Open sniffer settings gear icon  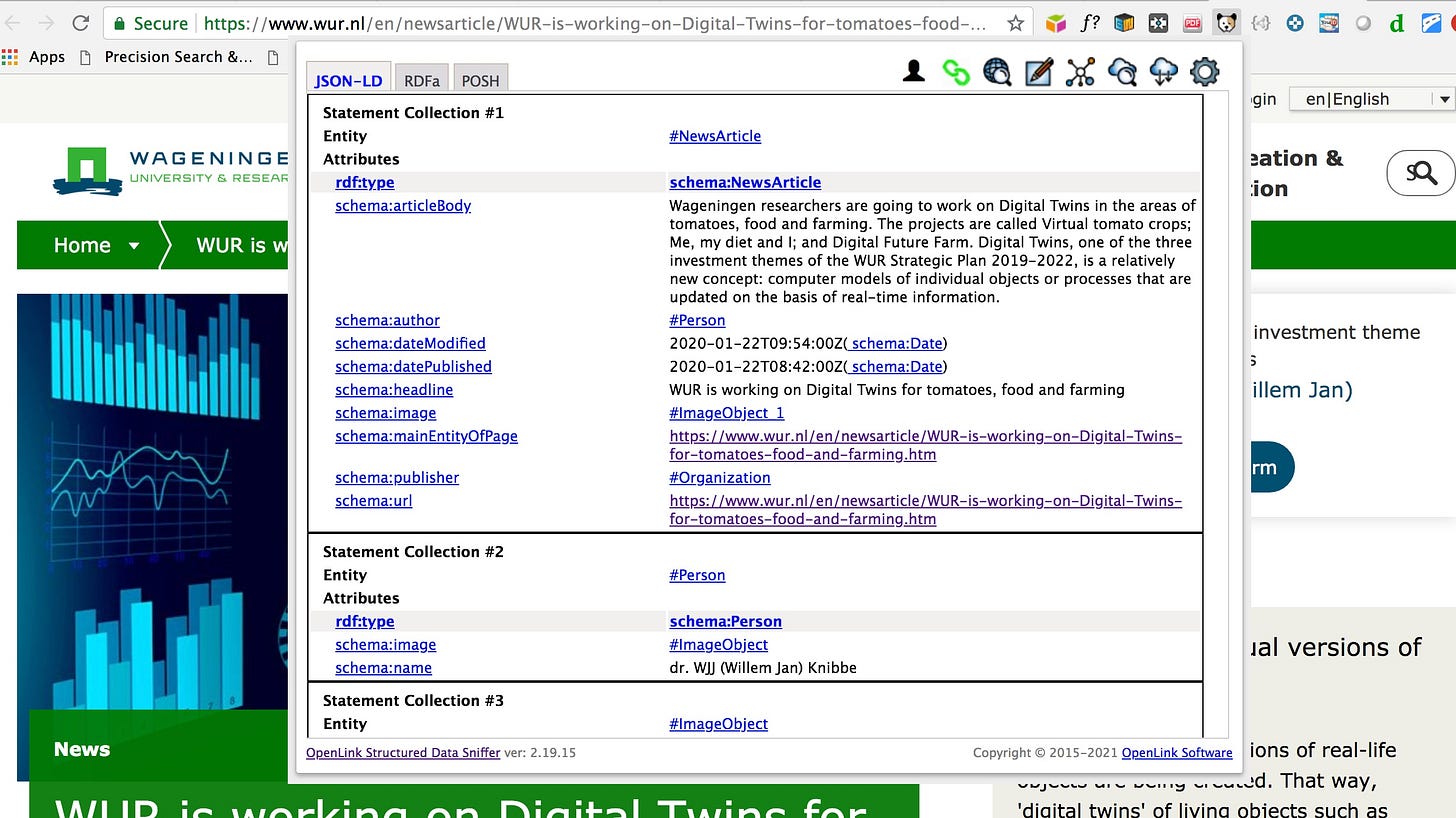1205,71
